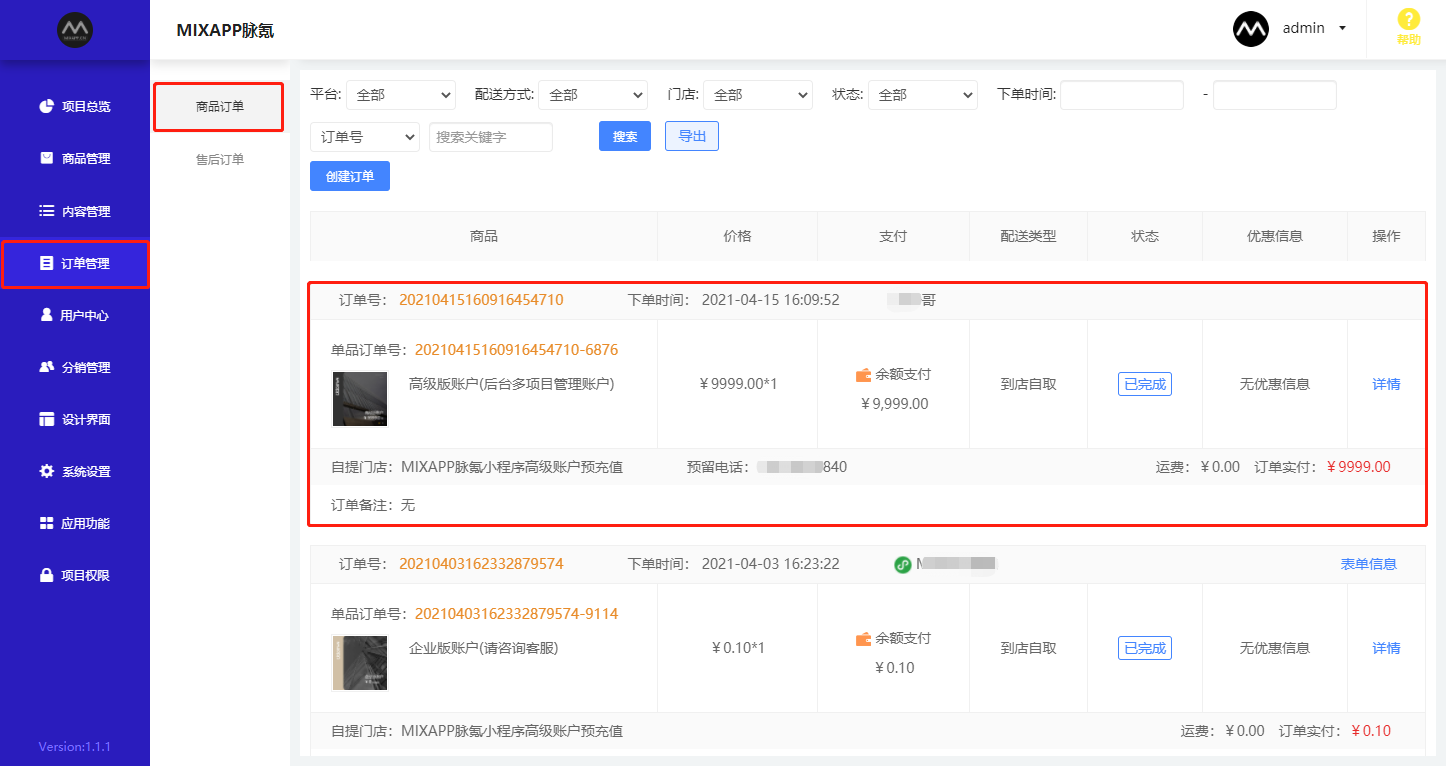The height and width of the screenshot is (766, 1446).
Task: Click the pie chart icon beside 项目总览
Action: (x=46, y=106)
